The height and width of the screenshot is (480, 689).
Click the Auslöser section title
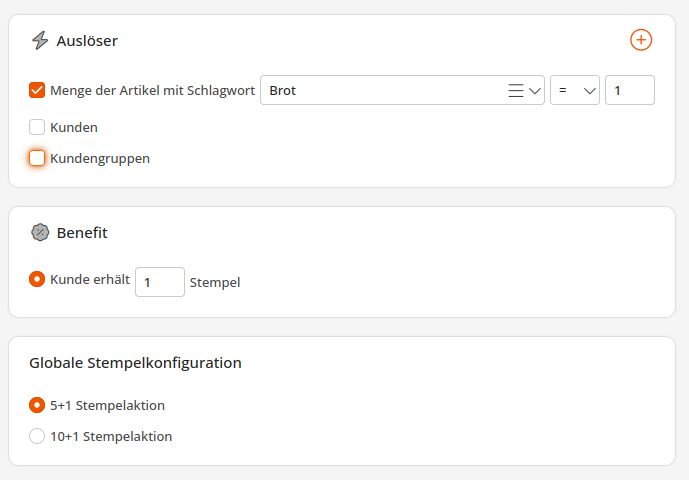click(87, 41)
